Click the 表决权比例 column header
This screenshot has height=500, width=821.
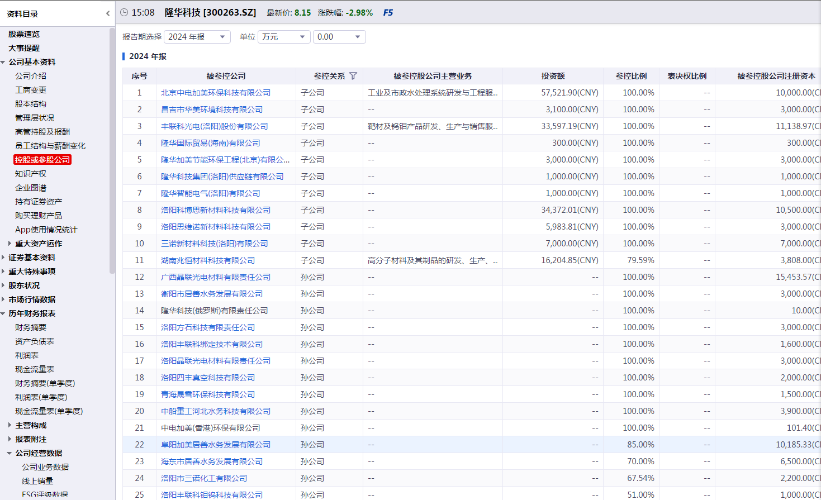[x=687, y=76]
